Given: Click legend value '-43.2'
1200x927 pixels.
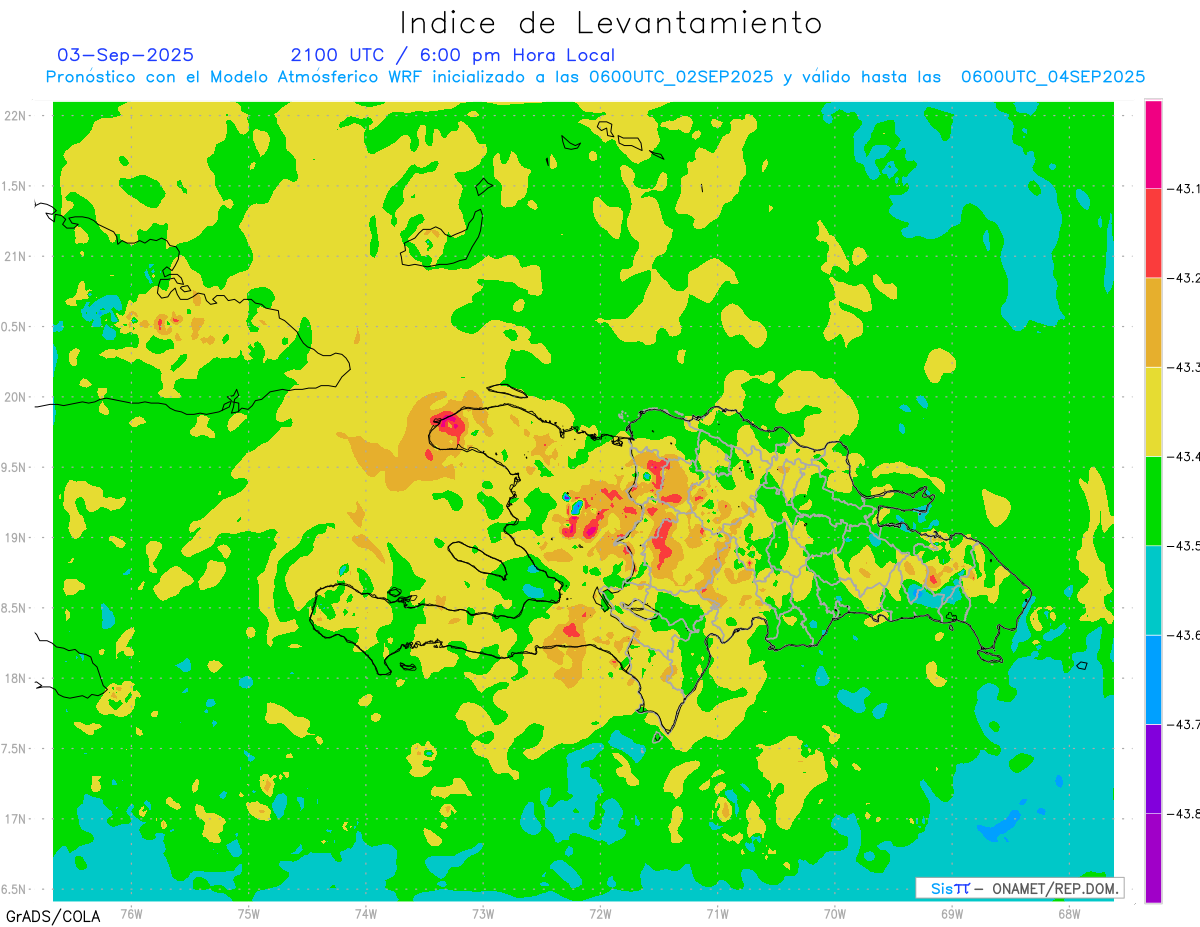Looking at the screenshot, I should tap(1184, 278).
